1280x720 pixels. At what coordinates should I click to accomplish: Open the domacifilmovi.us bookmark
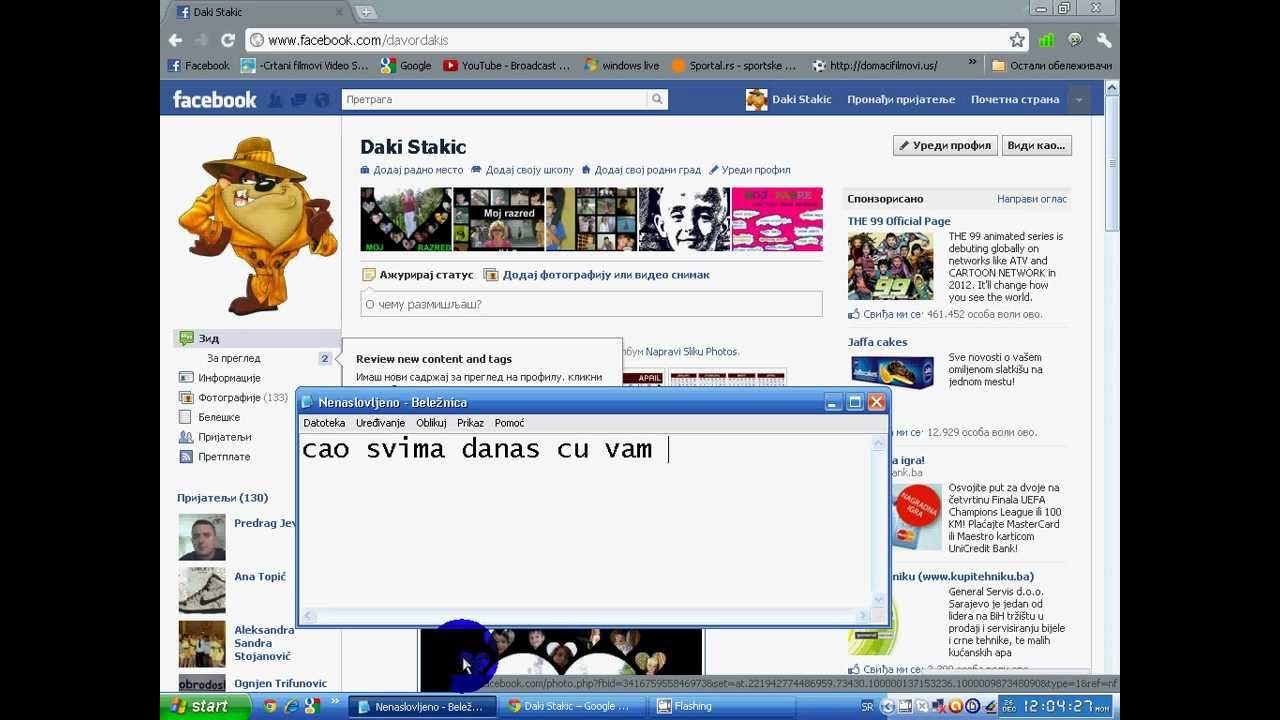coord(875,65)
